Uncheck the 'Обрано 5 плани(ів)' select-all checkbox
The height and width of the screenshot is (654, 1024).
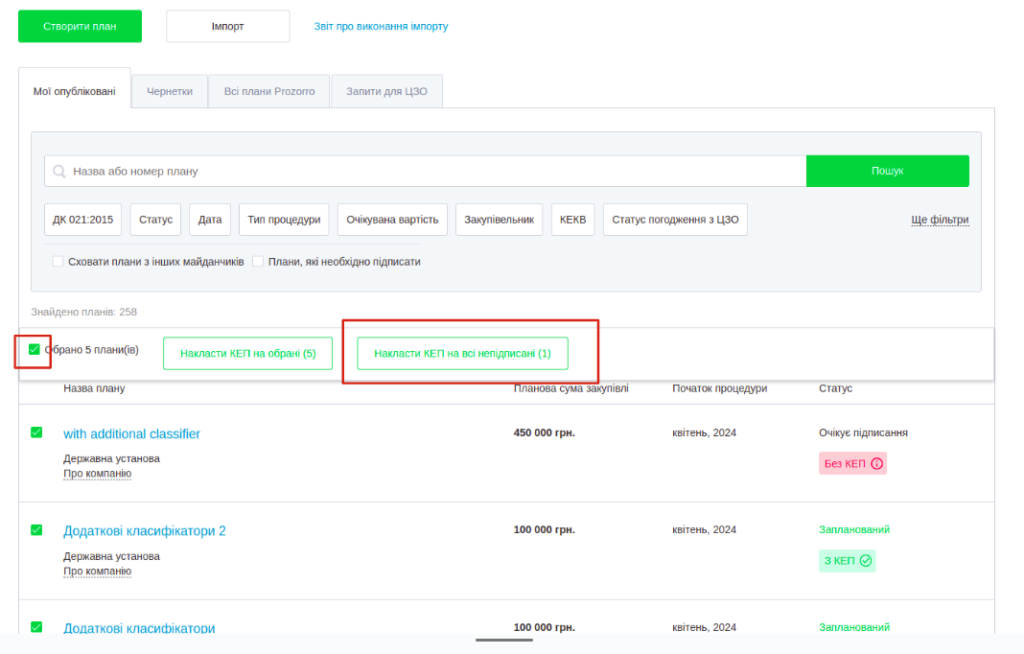pyautogui.click(x=35, y=350)
